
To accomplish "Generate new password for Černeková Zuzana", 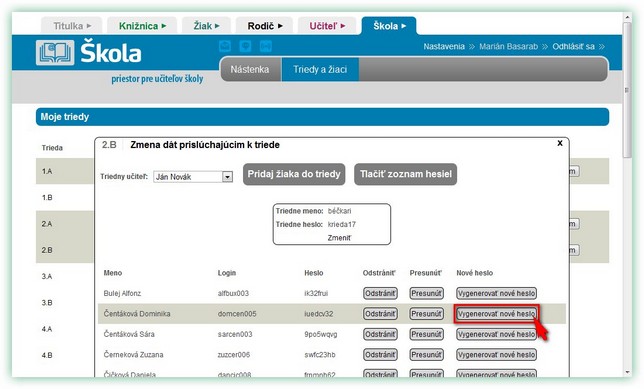I will tap(497, 354).
